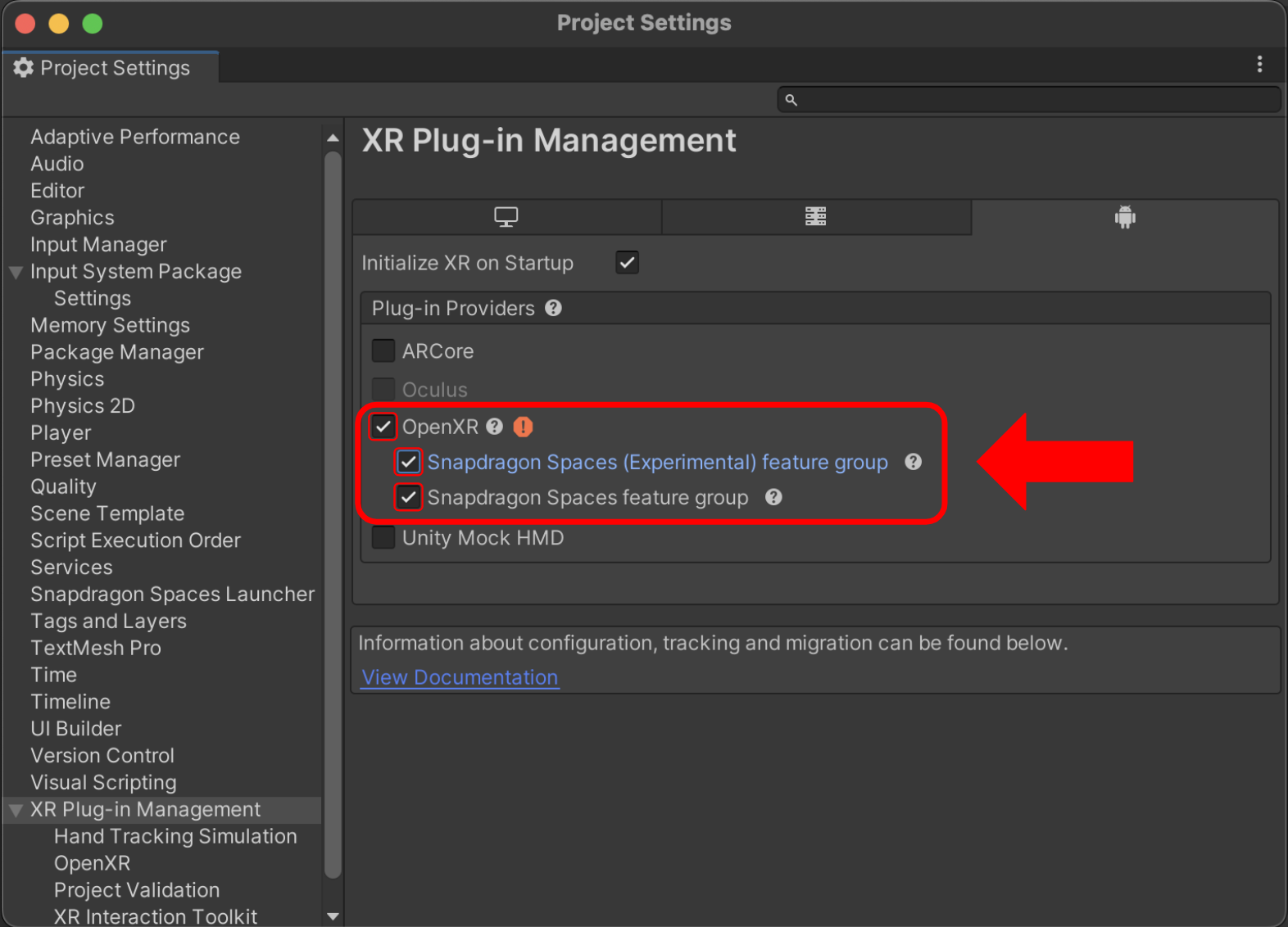Click the search magnifier icon
This screenshot has height=927, width=1288.
click(791, 100)
